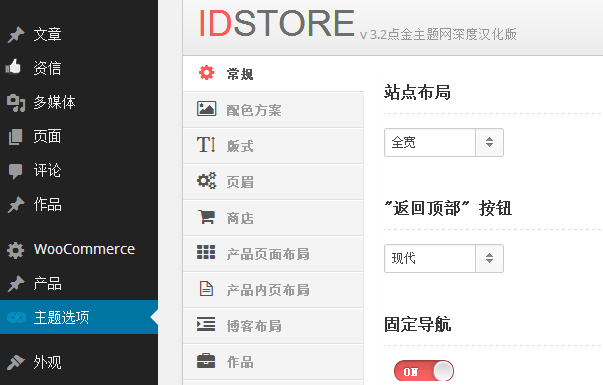
Task: Select the 主题选项 menu item
Action: tap(79, 317)
